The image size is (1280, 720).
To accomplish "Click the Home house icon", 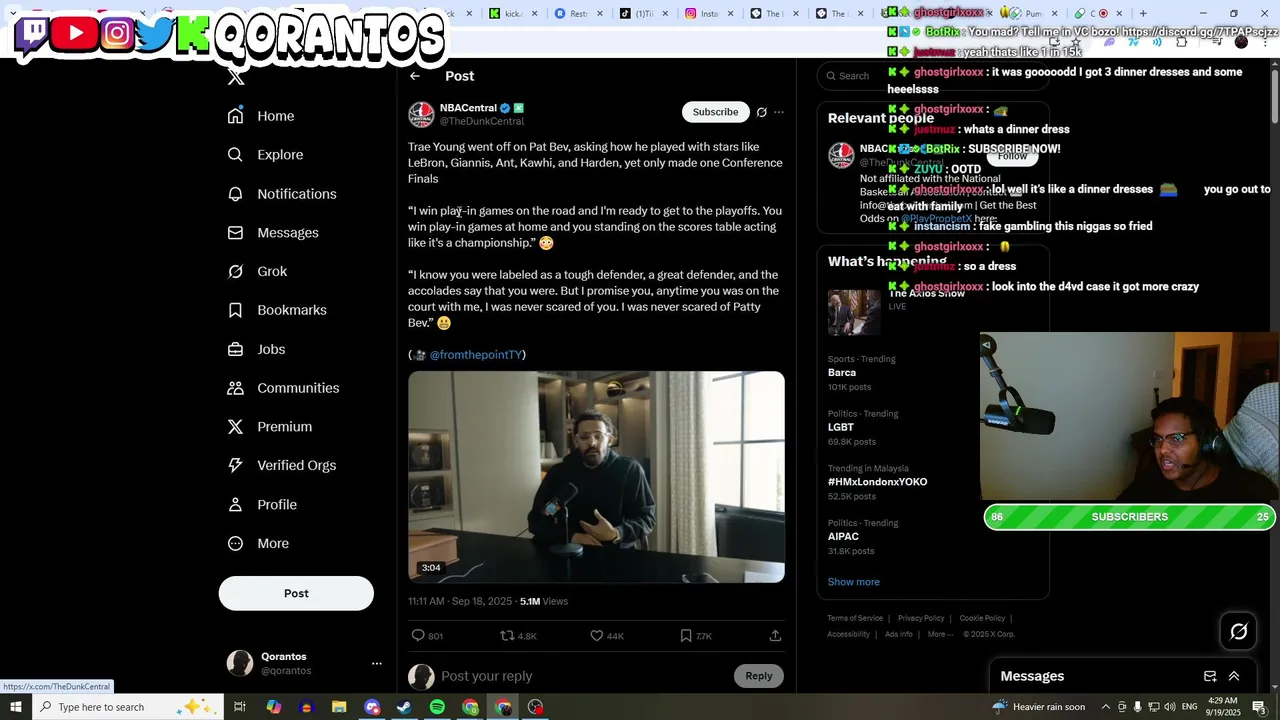I will (x=235, y=116).
